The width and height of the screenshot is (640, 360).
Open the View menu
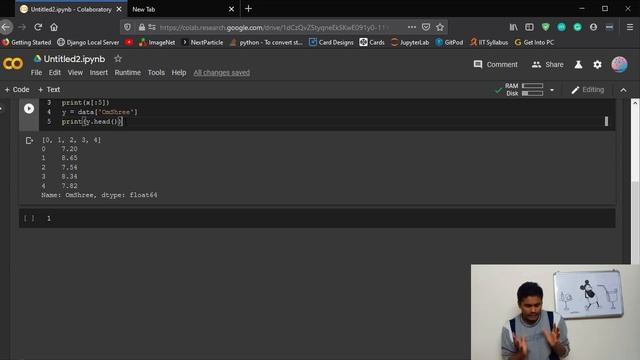click(x=75, y=73)
